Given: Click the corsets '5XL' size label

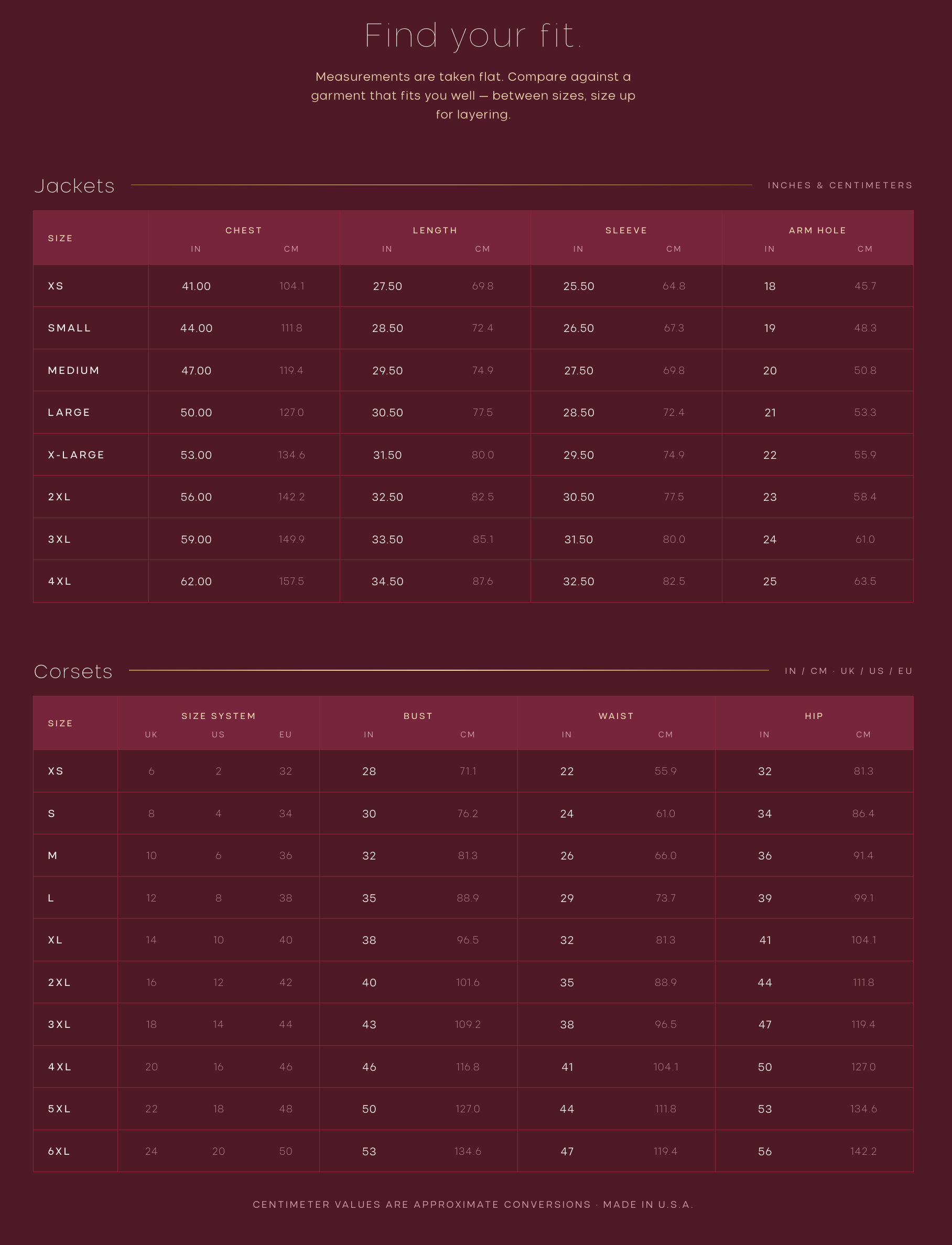Looking at the screenshot, I should 59,1110.
